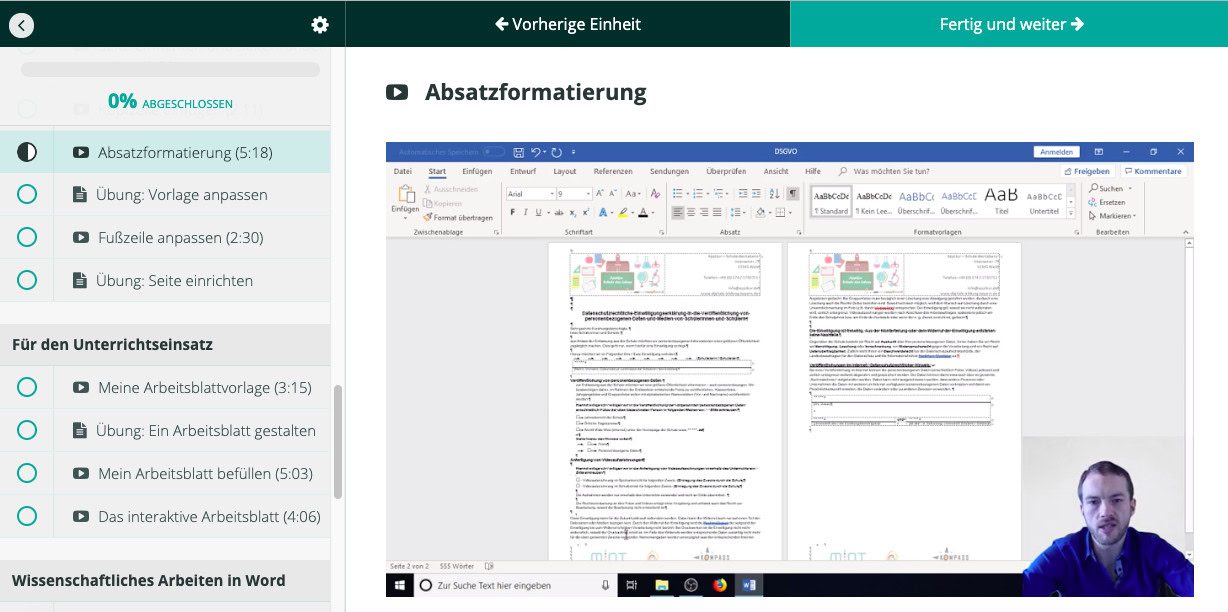1228x612 pixels.
Task: Apply the Standard paragraph style
Action: pos(831,199)
